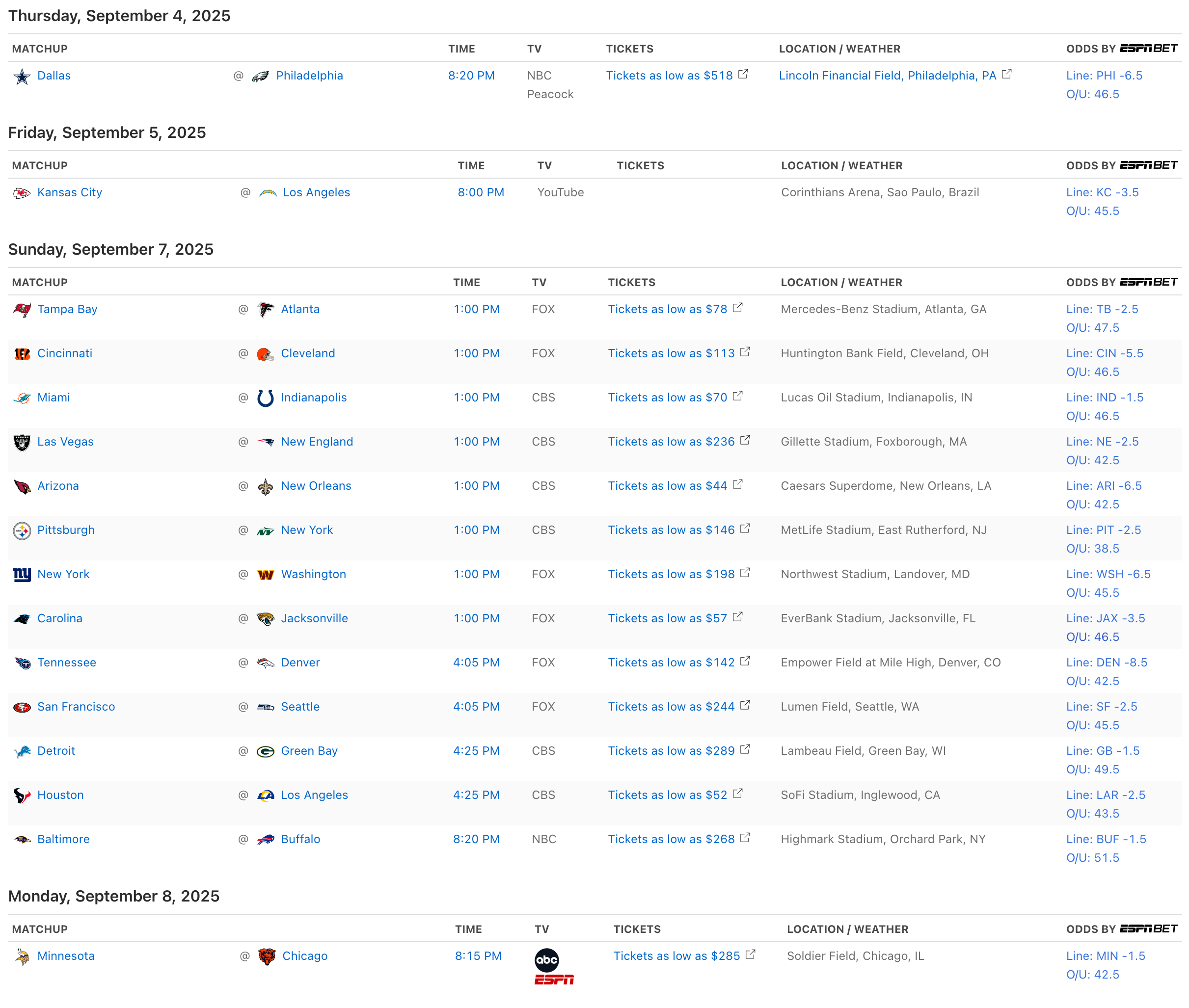Click the Minnesota Vikings logo
1189x1008 pixels.
tap(22, 956)
